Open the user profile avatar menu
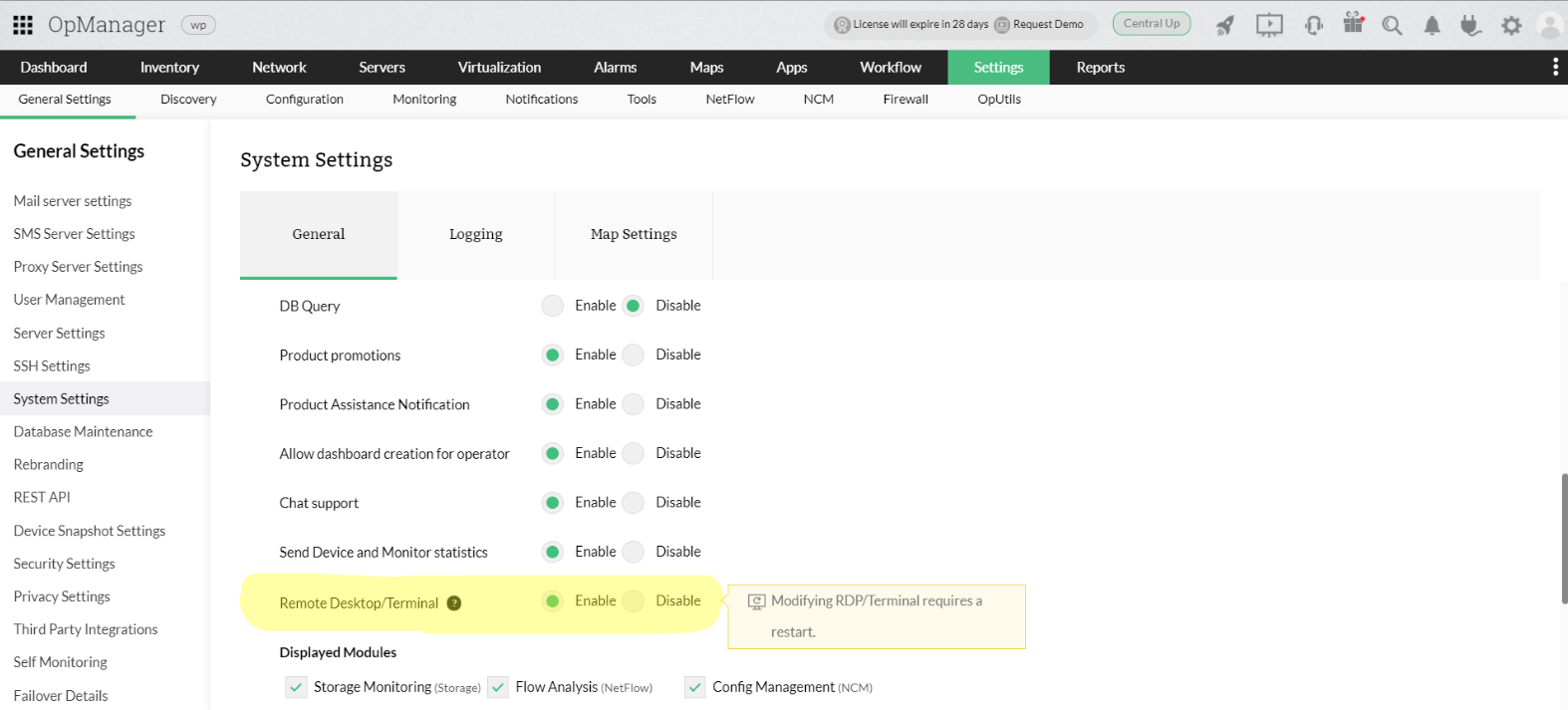1568x710 pixels. [x=1549, y=26]
